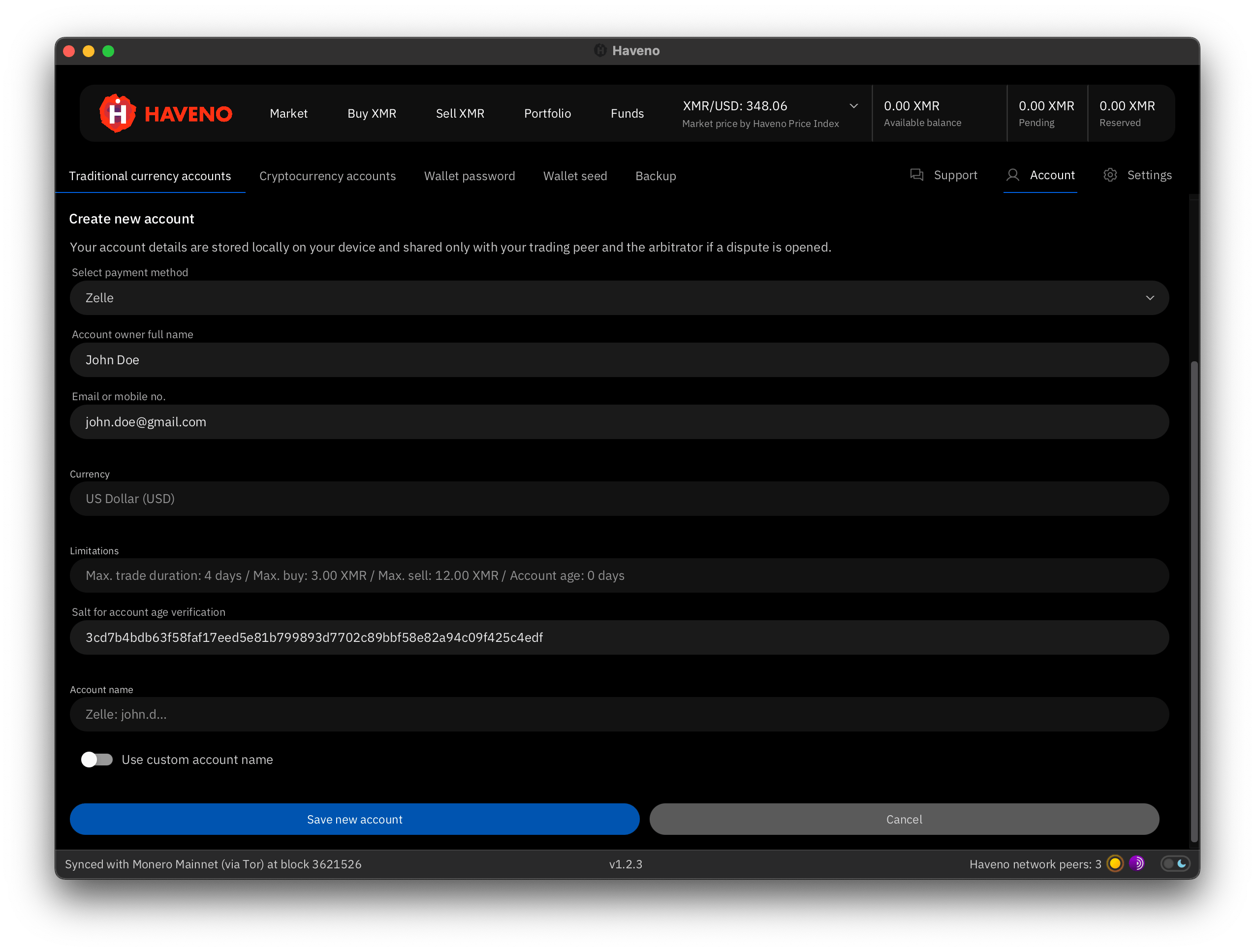Enable Use custom account name

click(x=96, y=760)
